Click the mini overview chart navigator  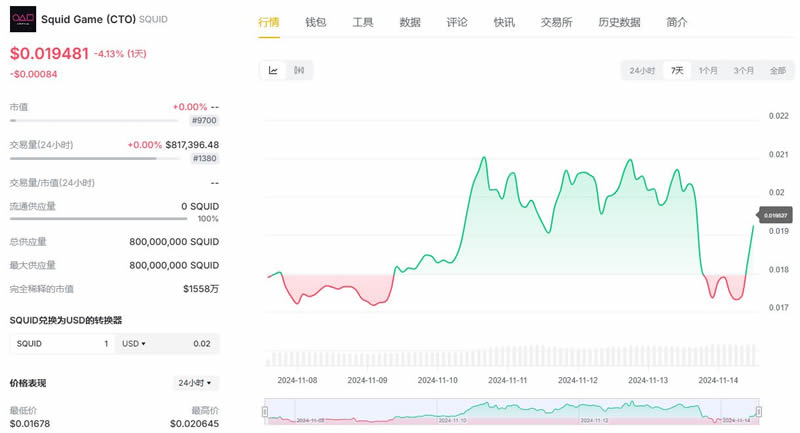pos(512,411)
